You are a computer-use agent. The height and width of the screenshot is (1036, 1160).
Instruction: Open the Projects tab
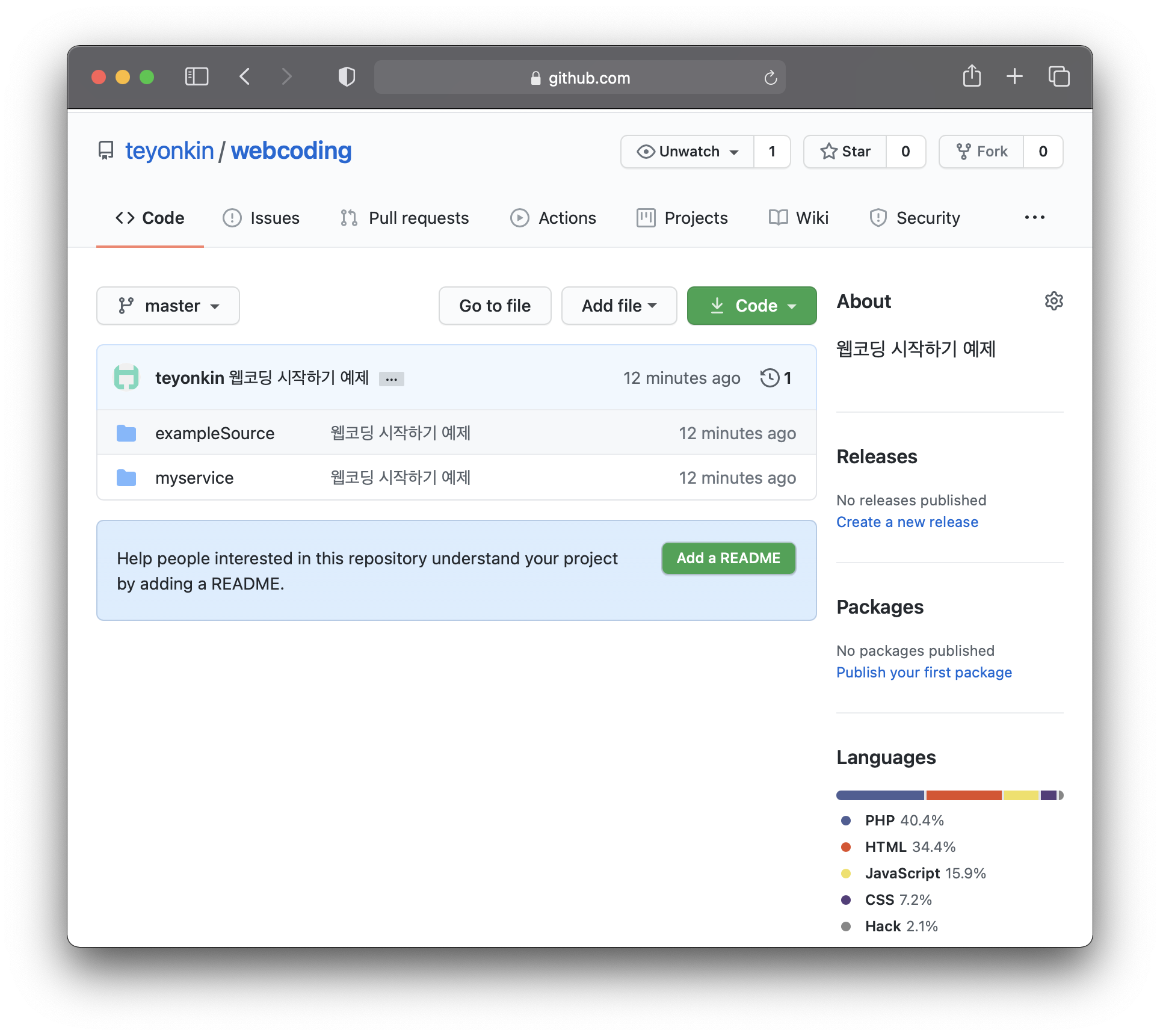tap(682, 218)
